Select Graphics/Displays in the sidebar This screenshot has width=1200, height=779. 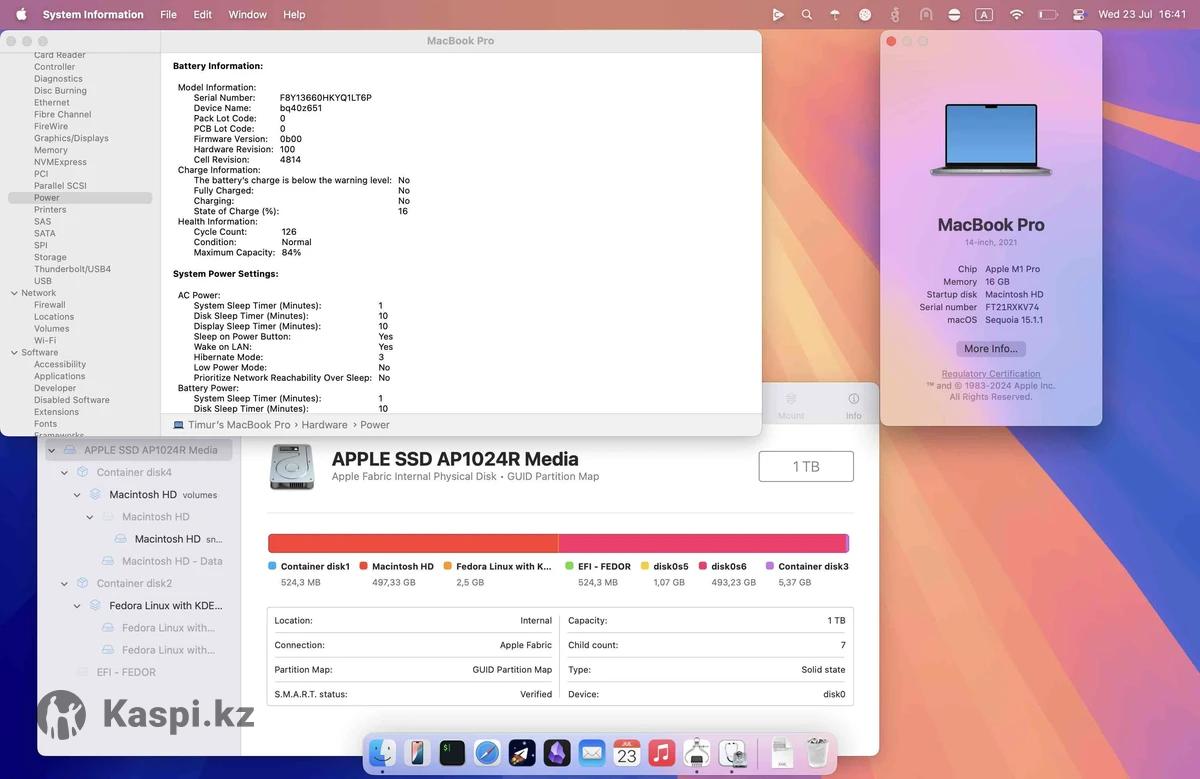click(71, 138)
